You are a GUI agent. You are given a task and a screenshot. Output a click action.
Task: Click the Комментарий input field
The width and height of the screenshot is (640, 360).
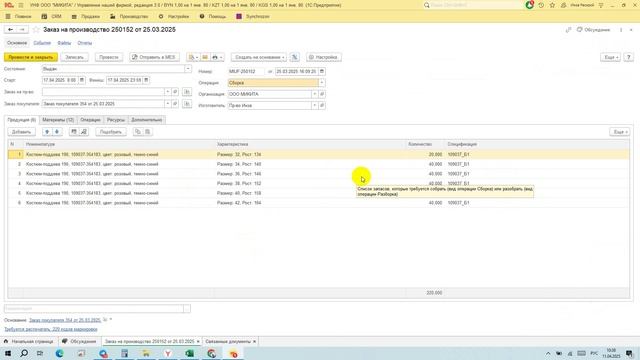(x=94, y=309)
